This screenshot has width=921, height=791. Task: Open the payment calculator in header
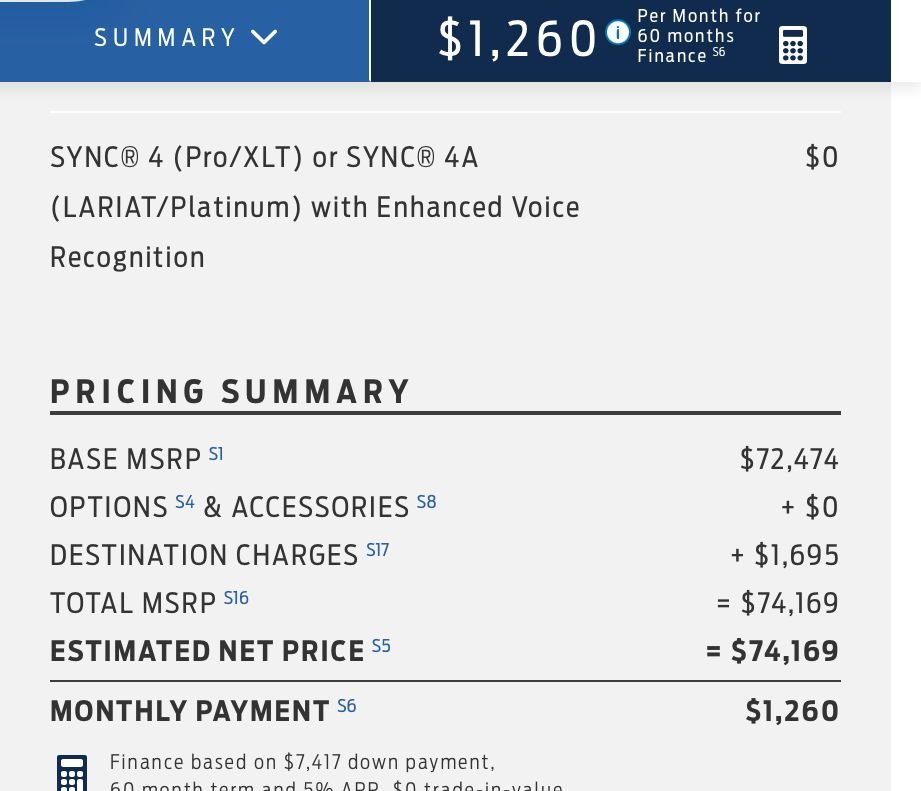pos(792,45)
